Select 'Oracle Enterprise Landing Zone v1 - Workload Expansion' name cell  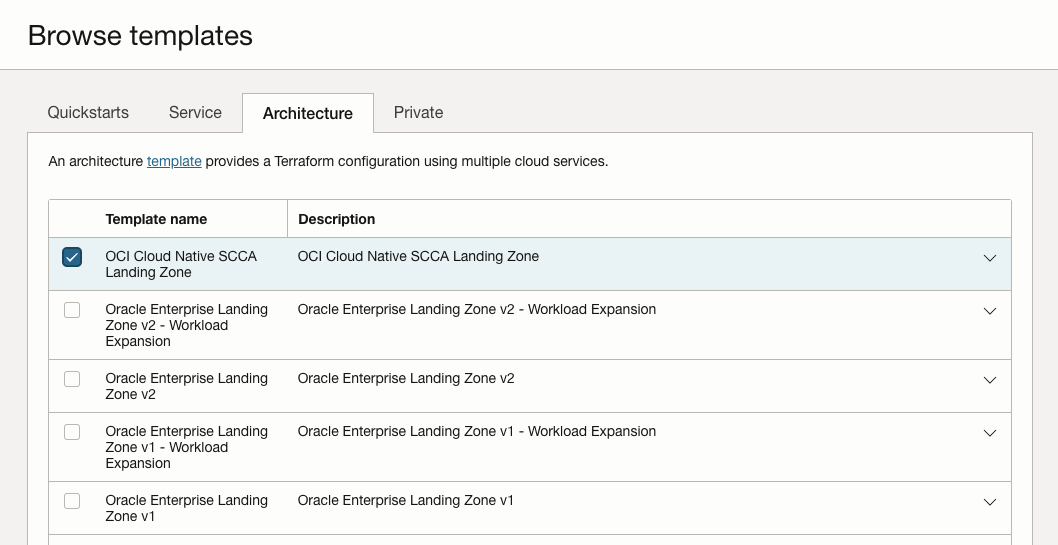click(186, 447)
